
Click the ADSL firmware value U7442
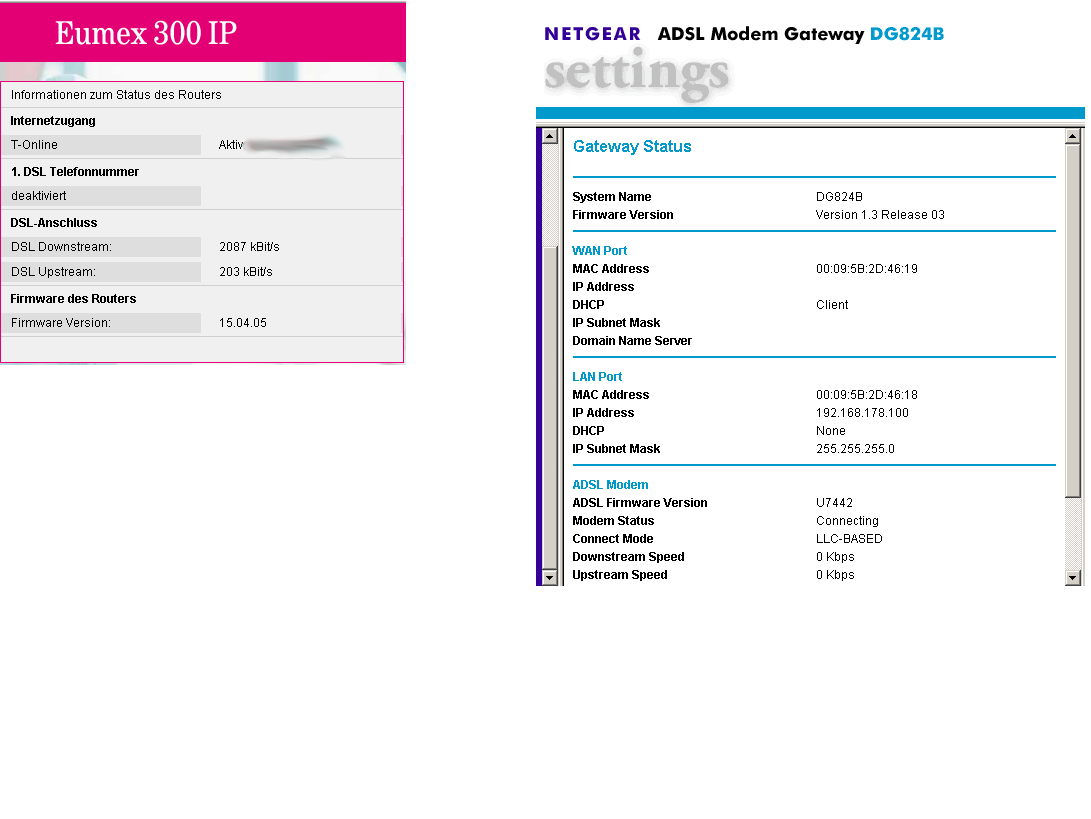coord(834,502)
